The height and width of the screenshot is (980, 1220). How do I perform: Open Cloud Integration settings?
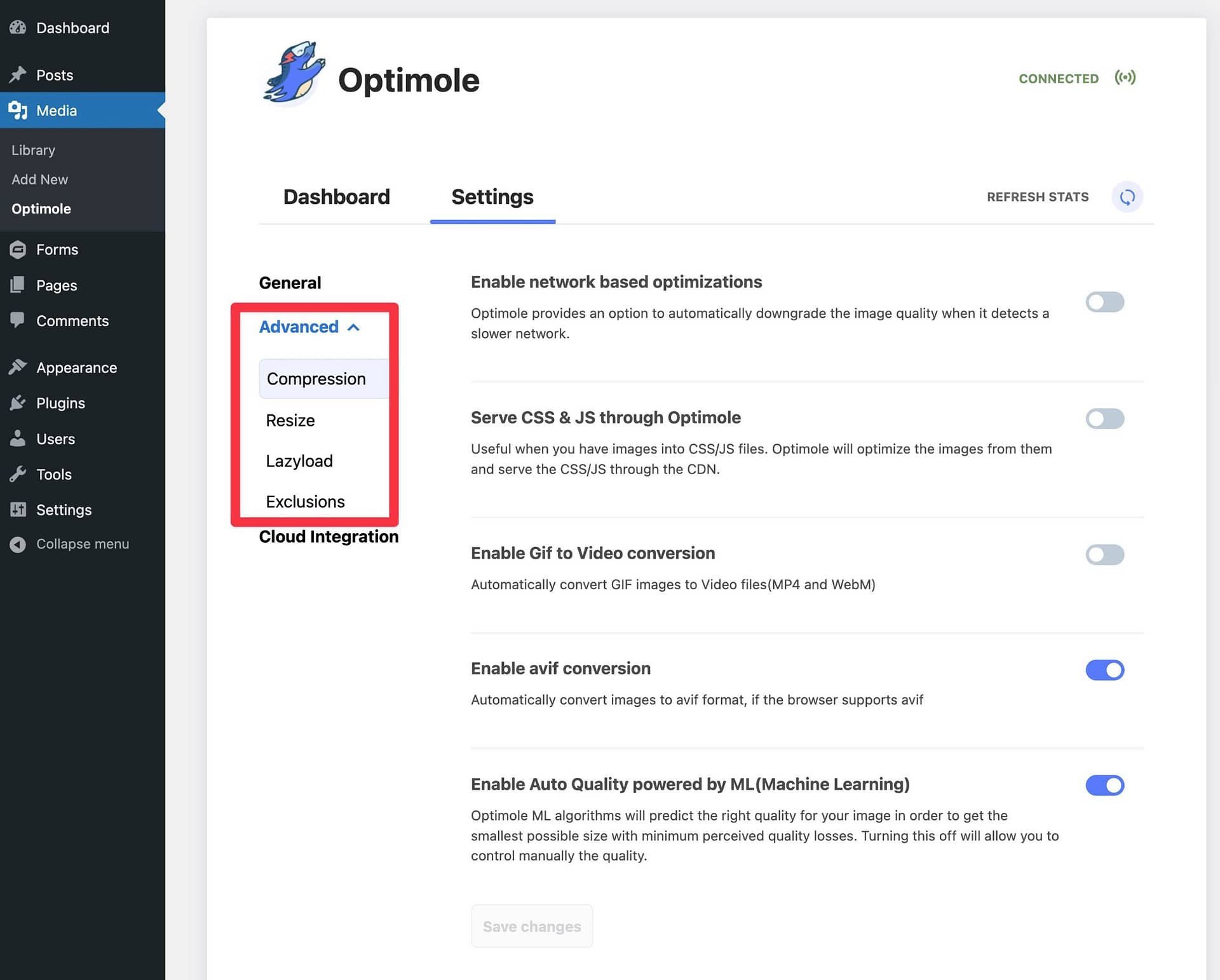point(328,535)
